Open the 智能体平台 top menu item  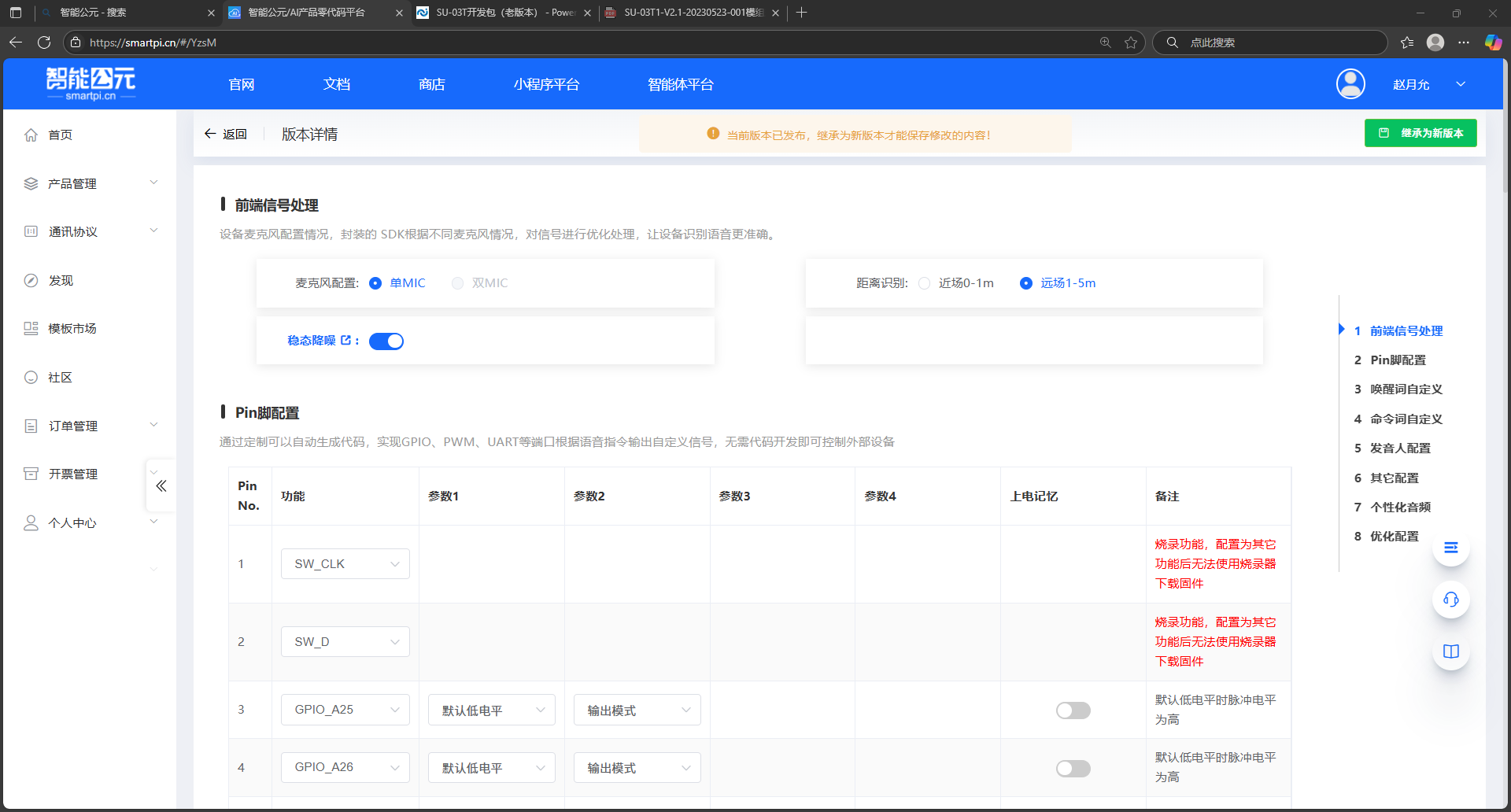coord(680,84)
